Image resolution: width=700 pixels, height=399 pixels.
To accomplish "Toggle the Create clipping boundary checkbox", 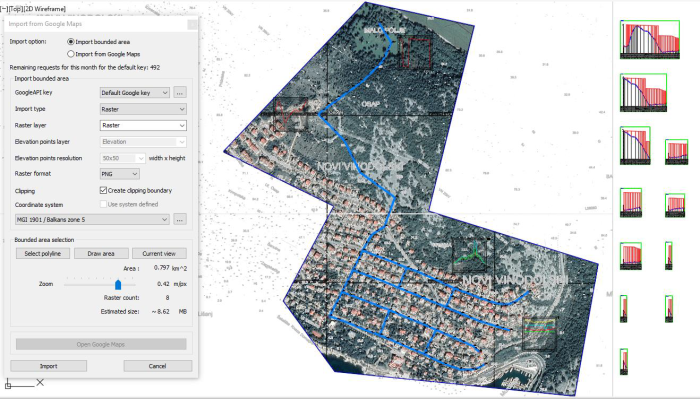I will tap(103, 191).
